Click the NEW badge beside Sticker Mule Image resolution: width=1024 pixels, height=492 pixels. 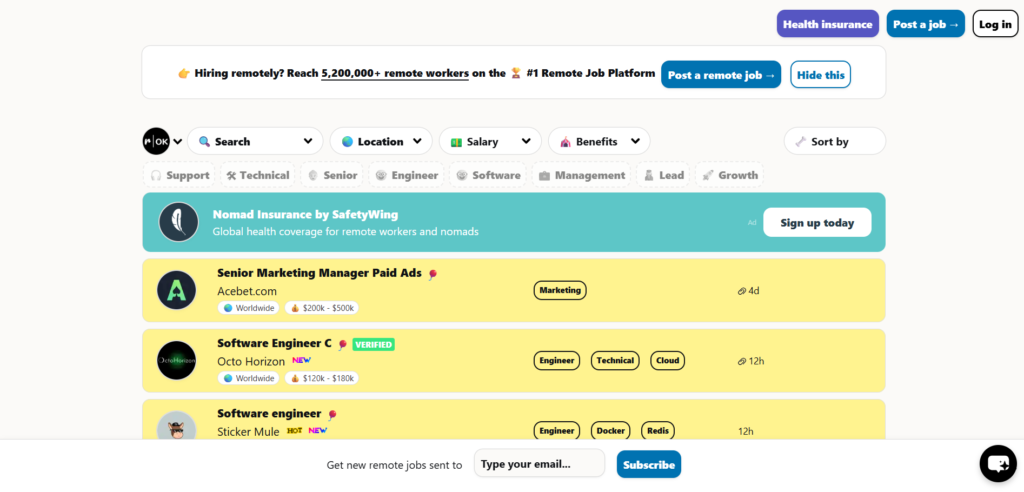point(317,431)
